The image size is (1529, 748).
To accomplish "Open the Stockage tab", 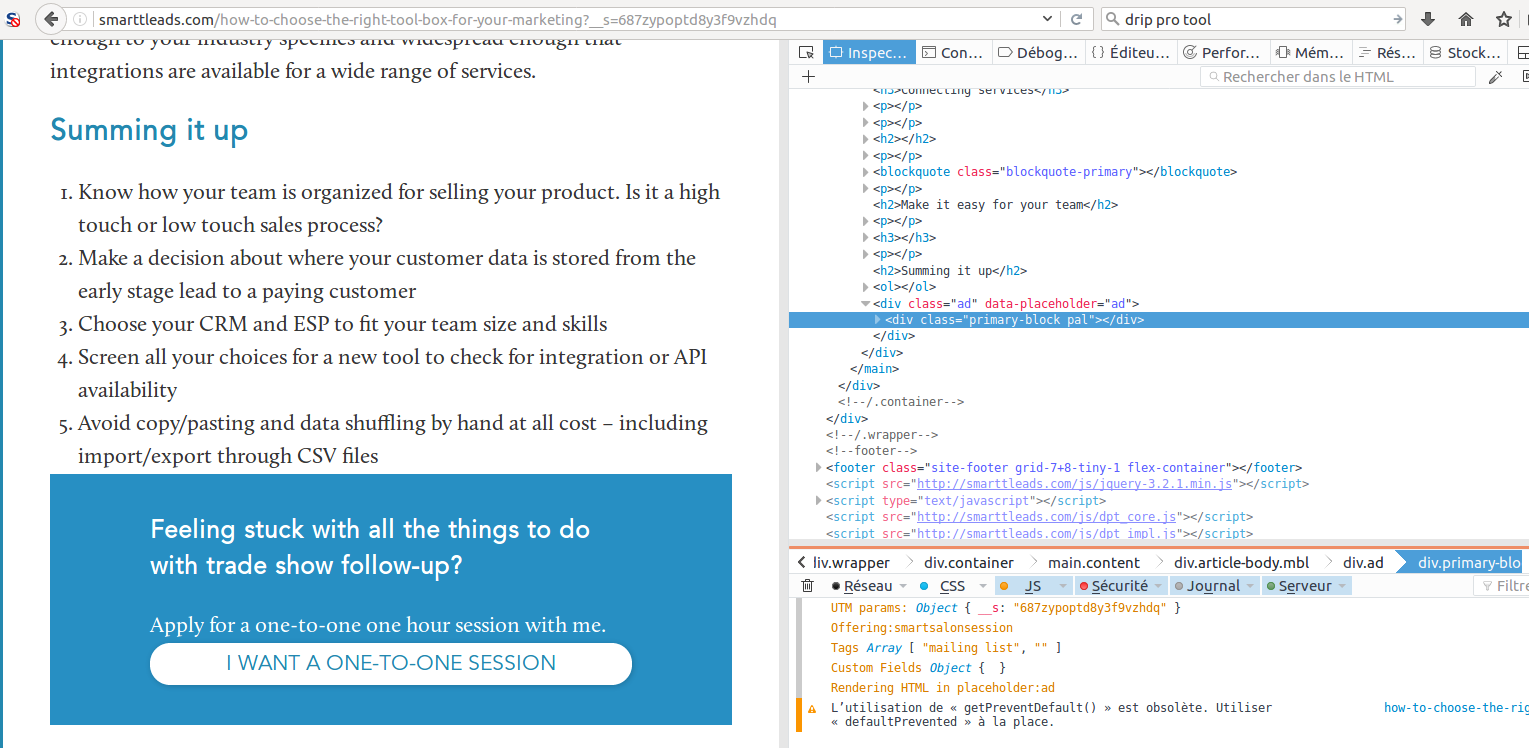I will click(x=1466, y=53).
